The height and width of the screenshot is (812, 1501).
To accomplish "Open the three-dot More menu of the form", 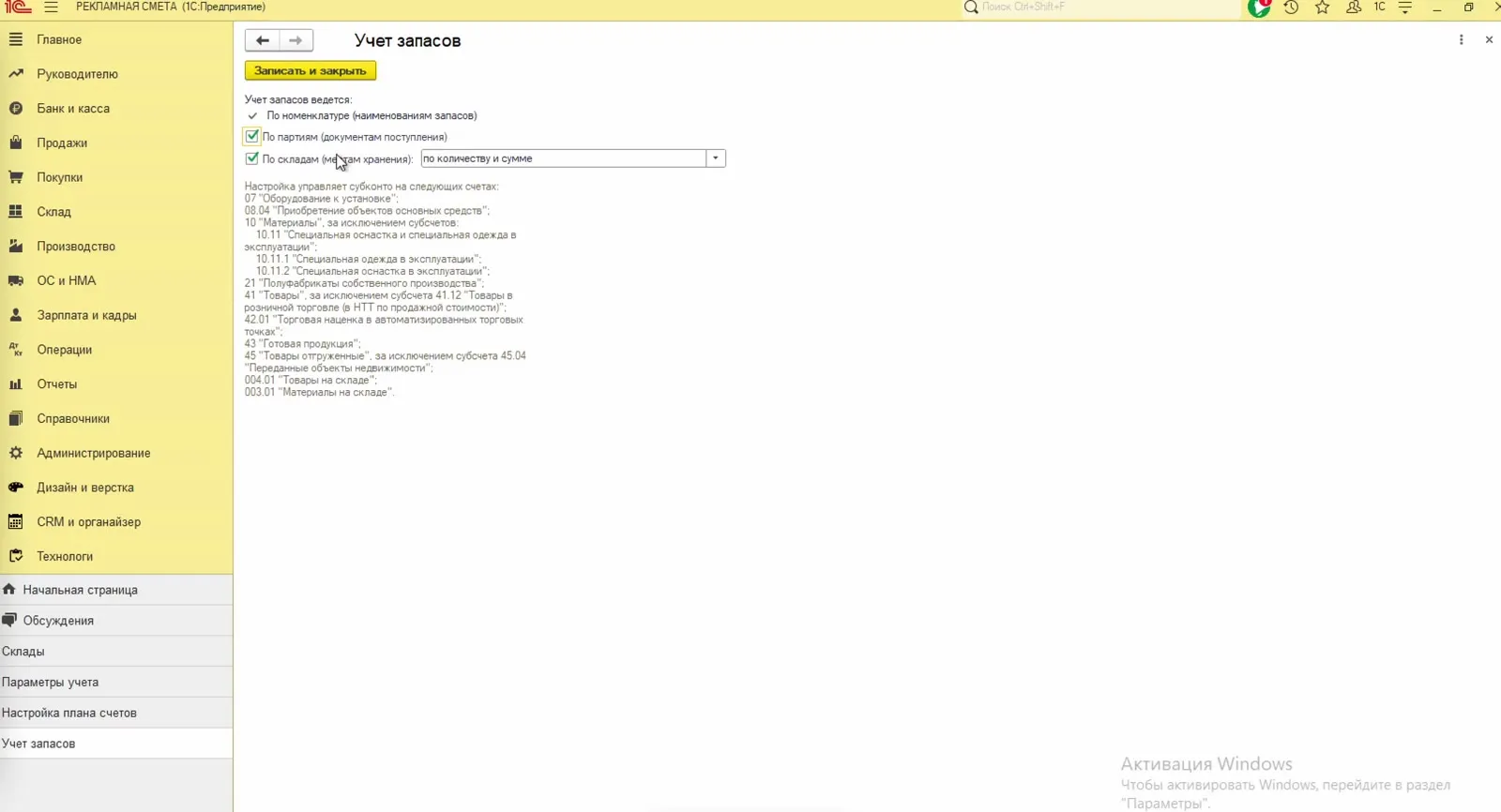I will (x=1461, y=39).
